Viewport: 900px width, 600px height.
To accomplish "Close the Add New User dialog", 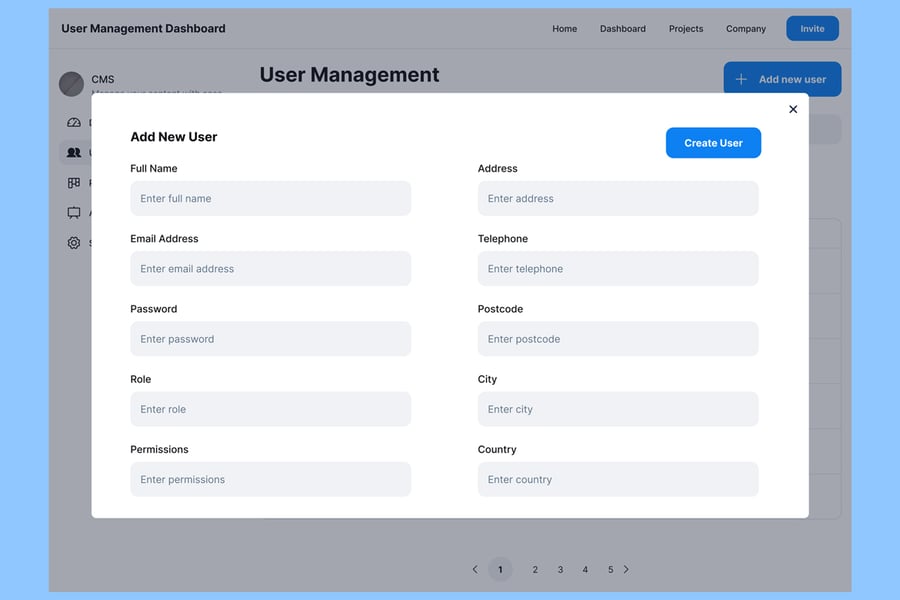I will [793, 109].
